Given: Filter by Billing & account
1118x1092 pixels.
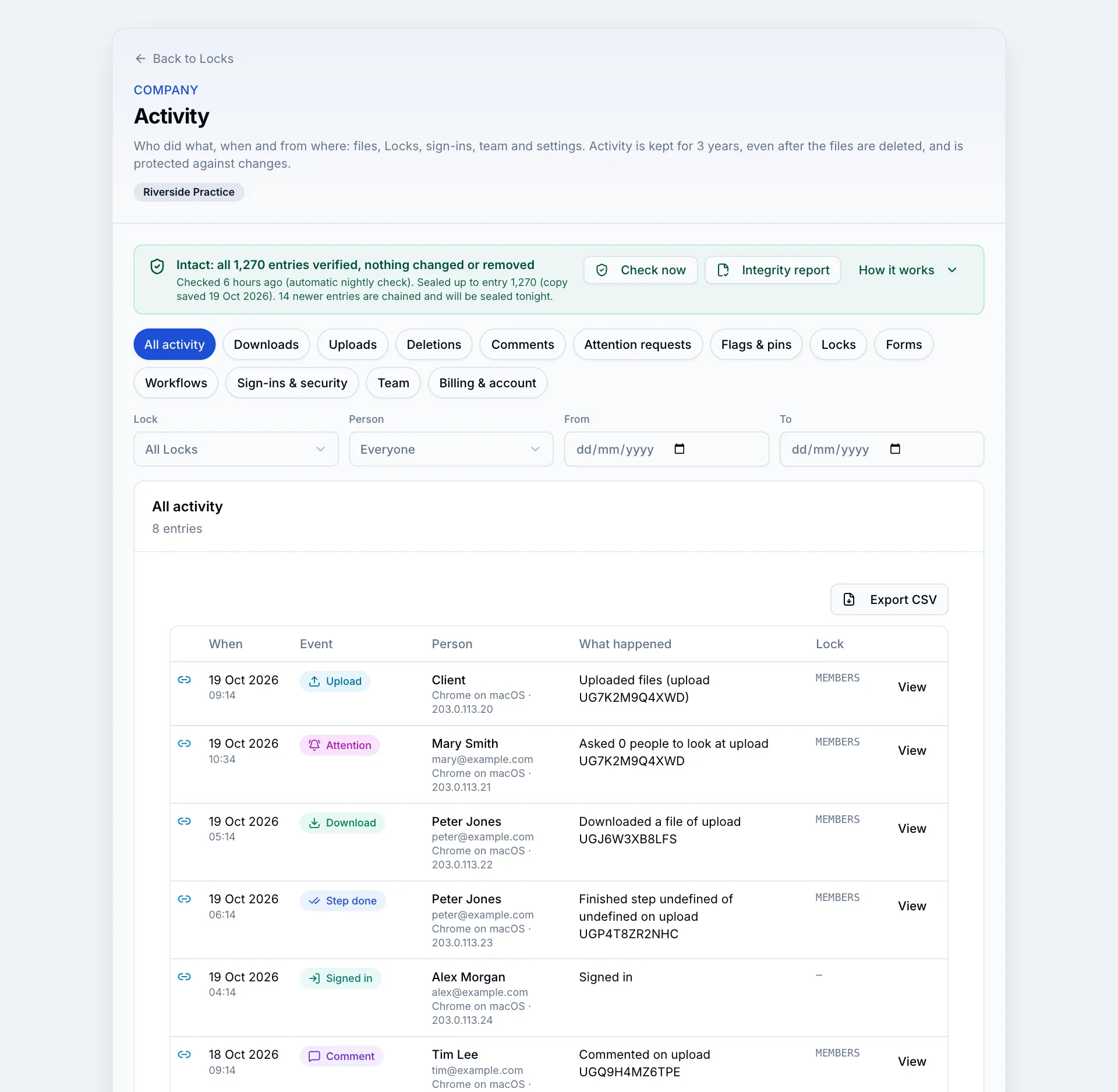Looking at the screenshot, I should pos(487,383).
